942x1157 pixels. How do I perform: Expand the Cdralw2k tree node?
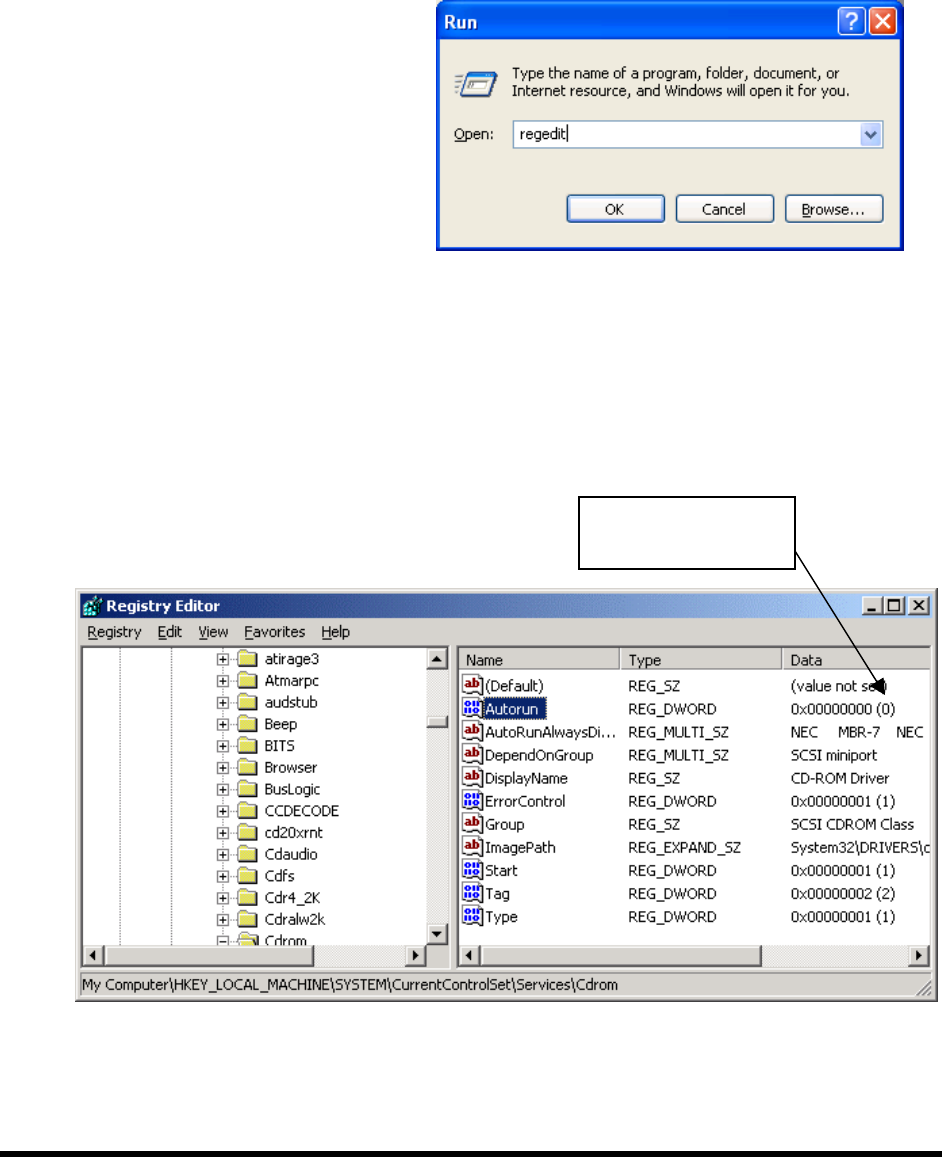(223, 919)
